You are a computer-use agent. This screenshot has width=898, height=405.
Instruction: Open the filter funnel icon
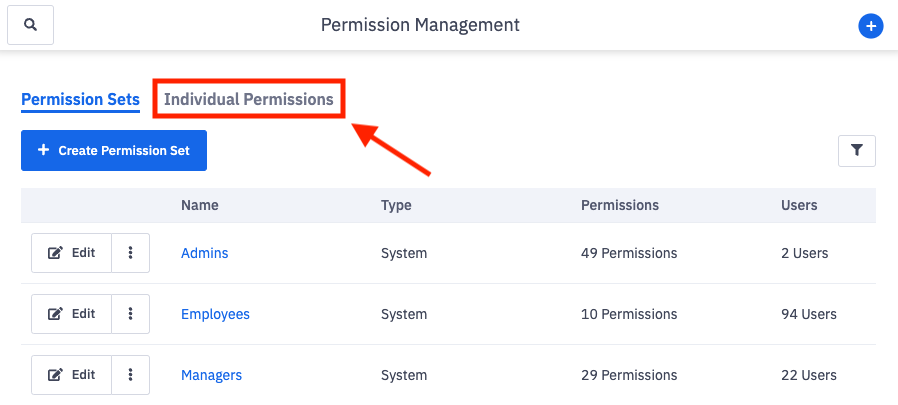click(x=857, y=151)
